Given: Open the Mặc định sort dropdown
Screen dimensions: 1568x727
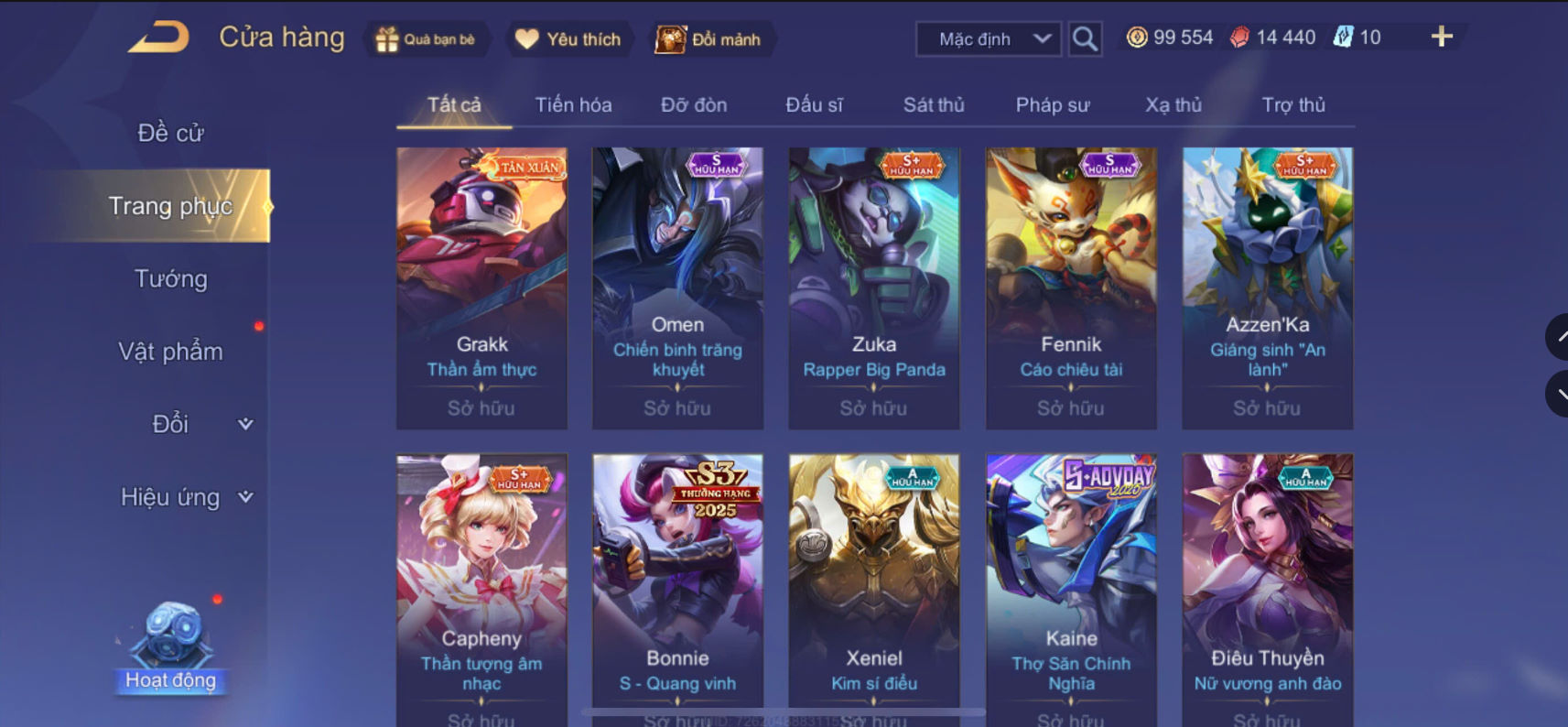Looking at the screenshot, I should point(989,39).
